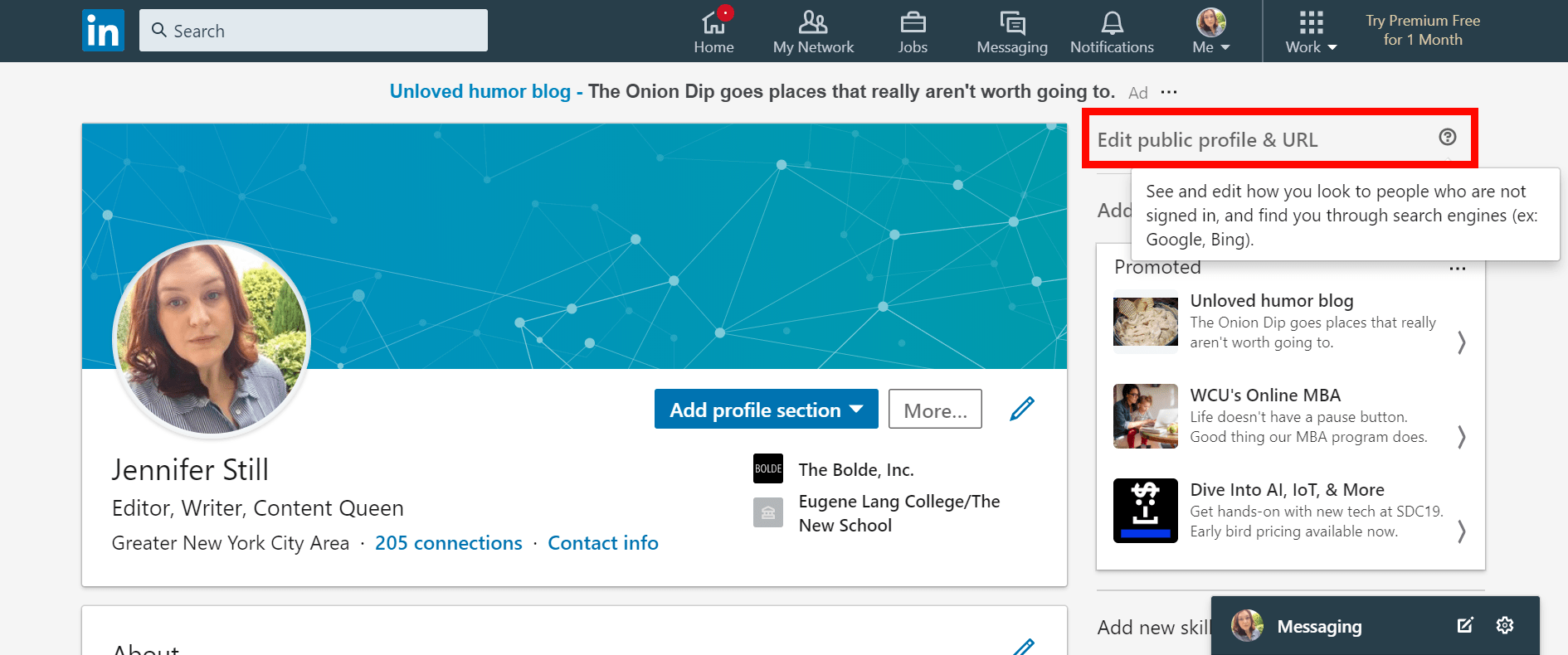The image size is (1568, 655).
Task: Click into the Search field
Action: tap(314, 31)
